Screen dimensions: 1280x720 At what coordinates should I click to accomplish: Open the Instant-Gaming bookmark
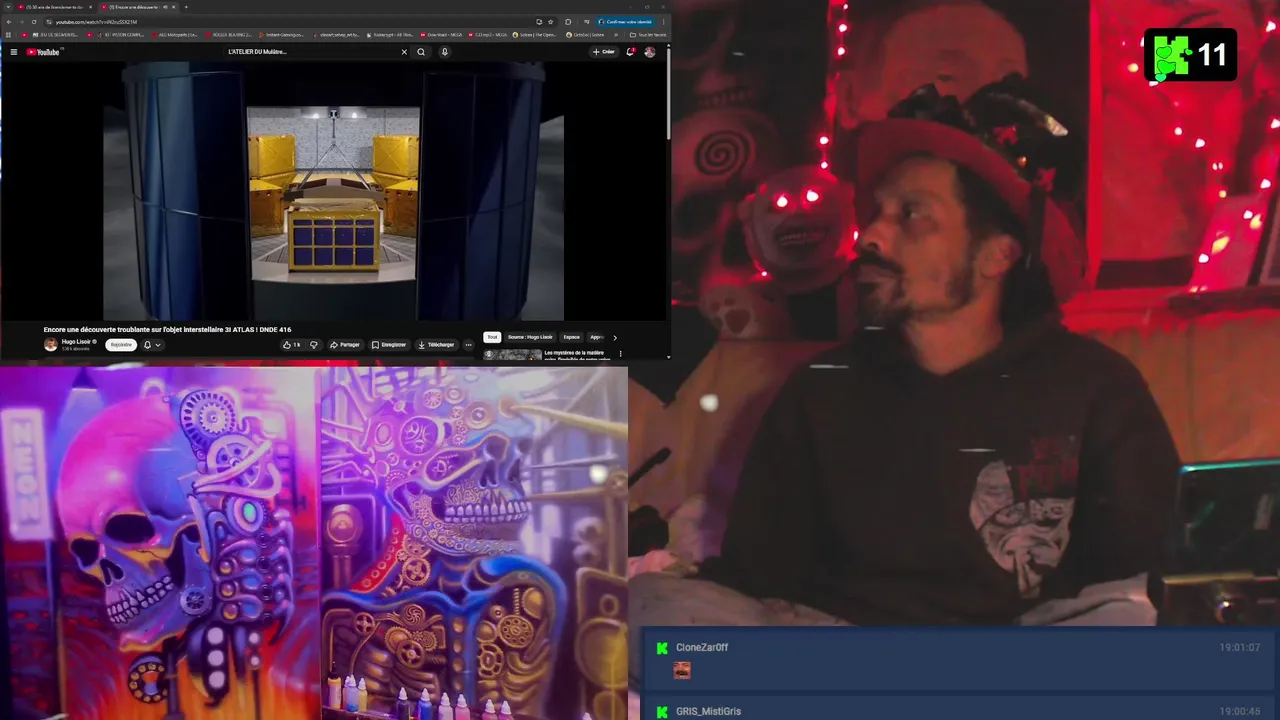(x=281, y=35)
